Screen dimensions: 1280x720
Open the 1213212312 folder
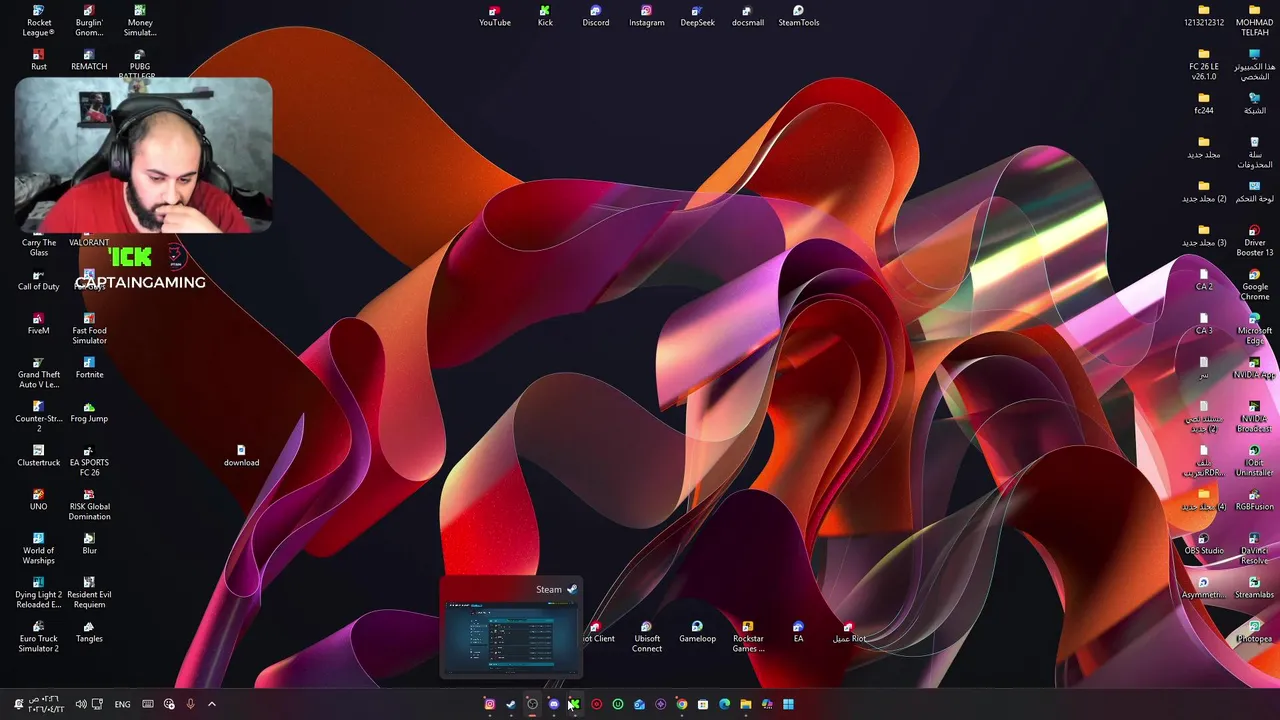click(x=1204, y=15)
